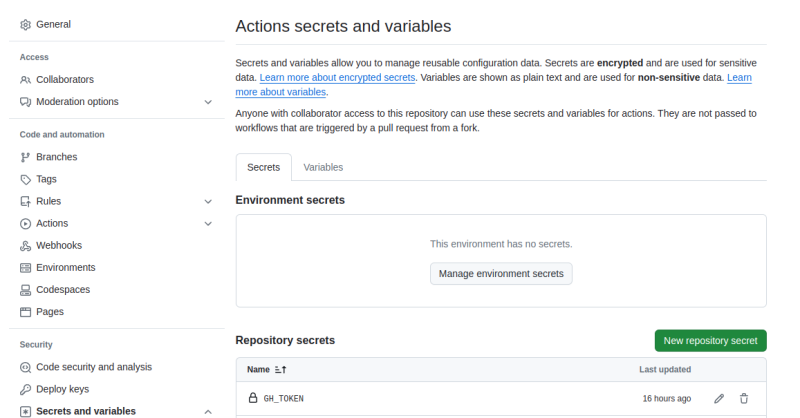
Task: Collapse the Secrets and variables chevron
Action: [208, 411]
